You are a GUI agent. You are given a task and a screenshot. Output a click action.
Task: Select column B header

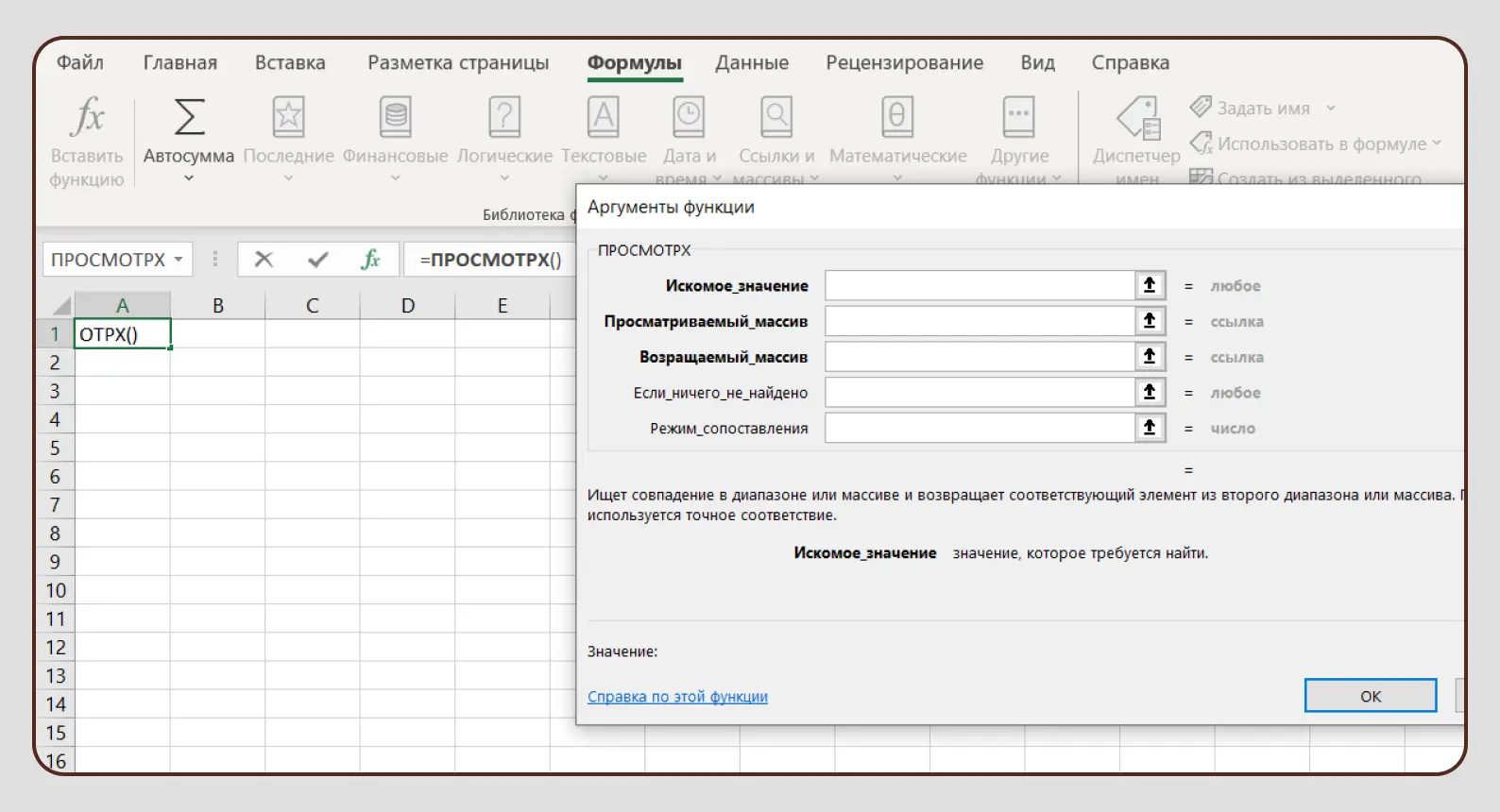click(218, 306)
